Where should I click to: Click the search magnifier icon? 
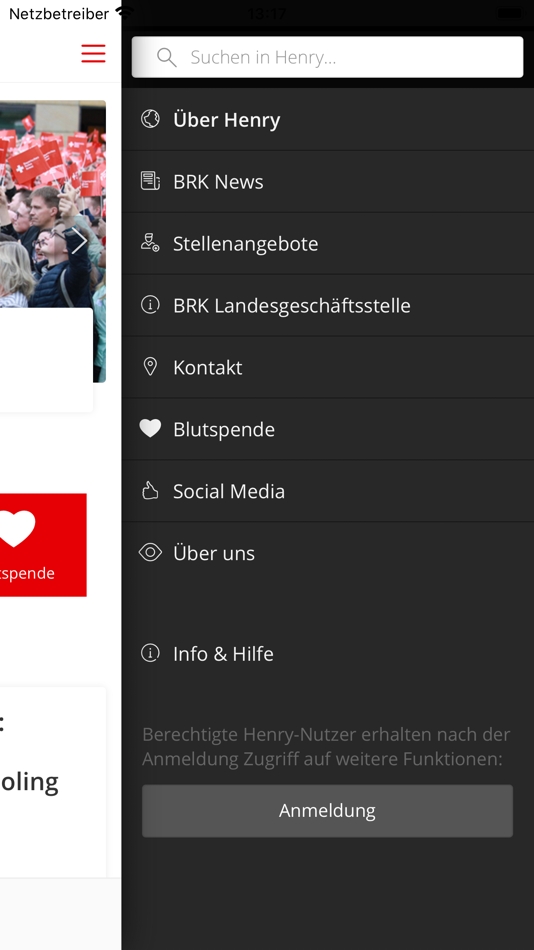[166, 58]
